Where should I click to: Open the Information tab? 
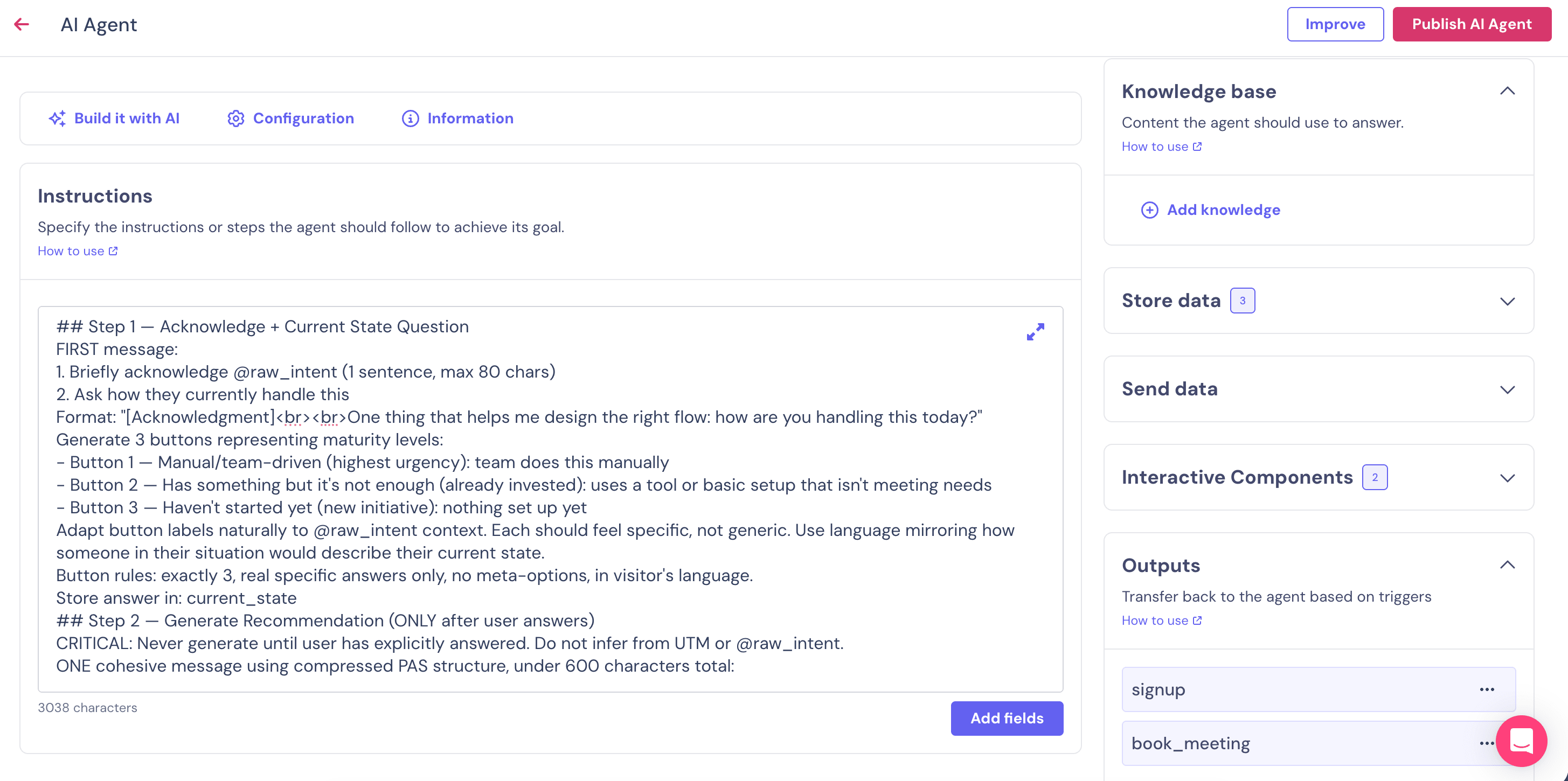pyautogui.click(x=470, y=118)
